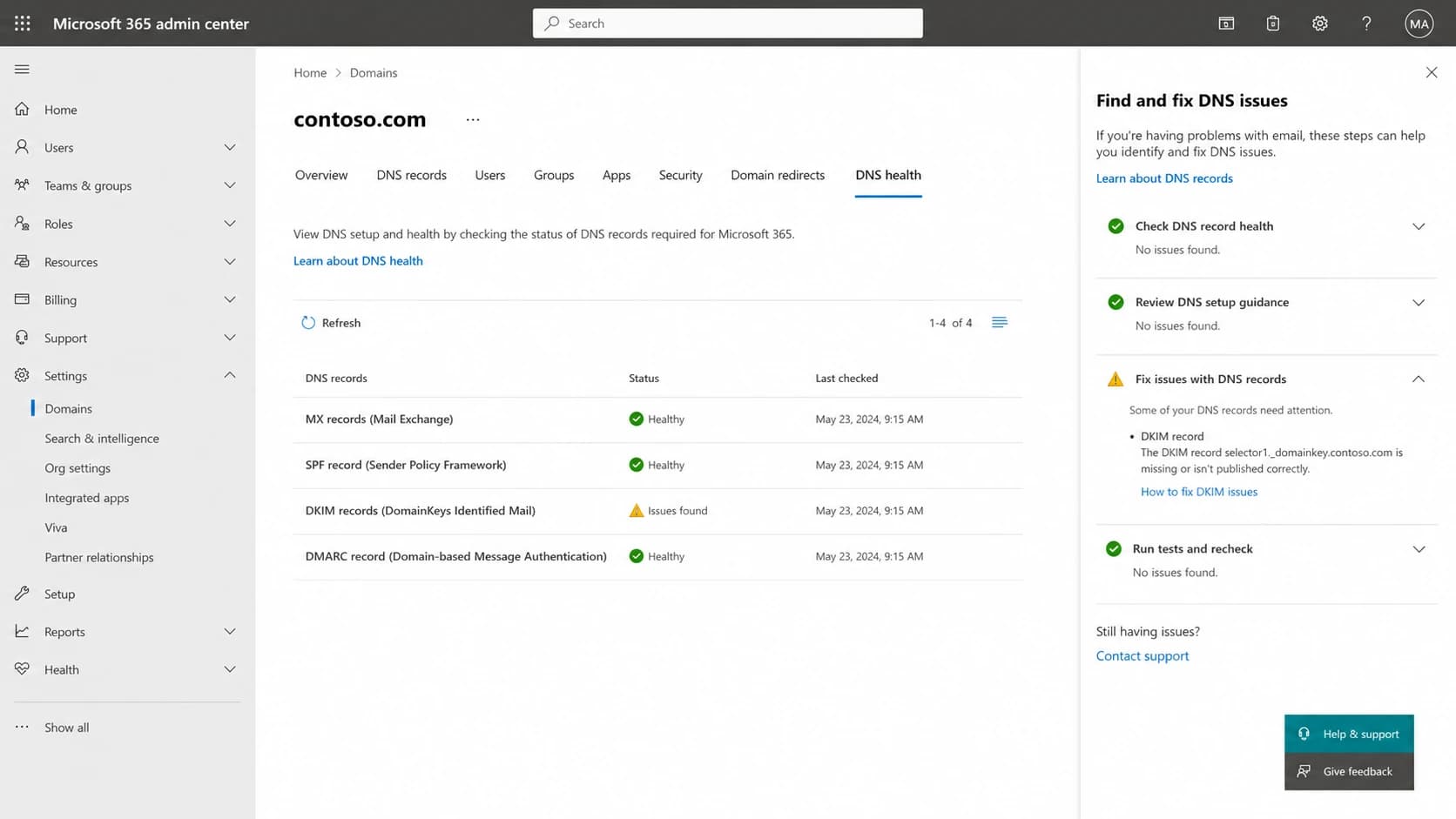Expand Check DNS record health section
1456x819 pixels.
[1419, 226]
